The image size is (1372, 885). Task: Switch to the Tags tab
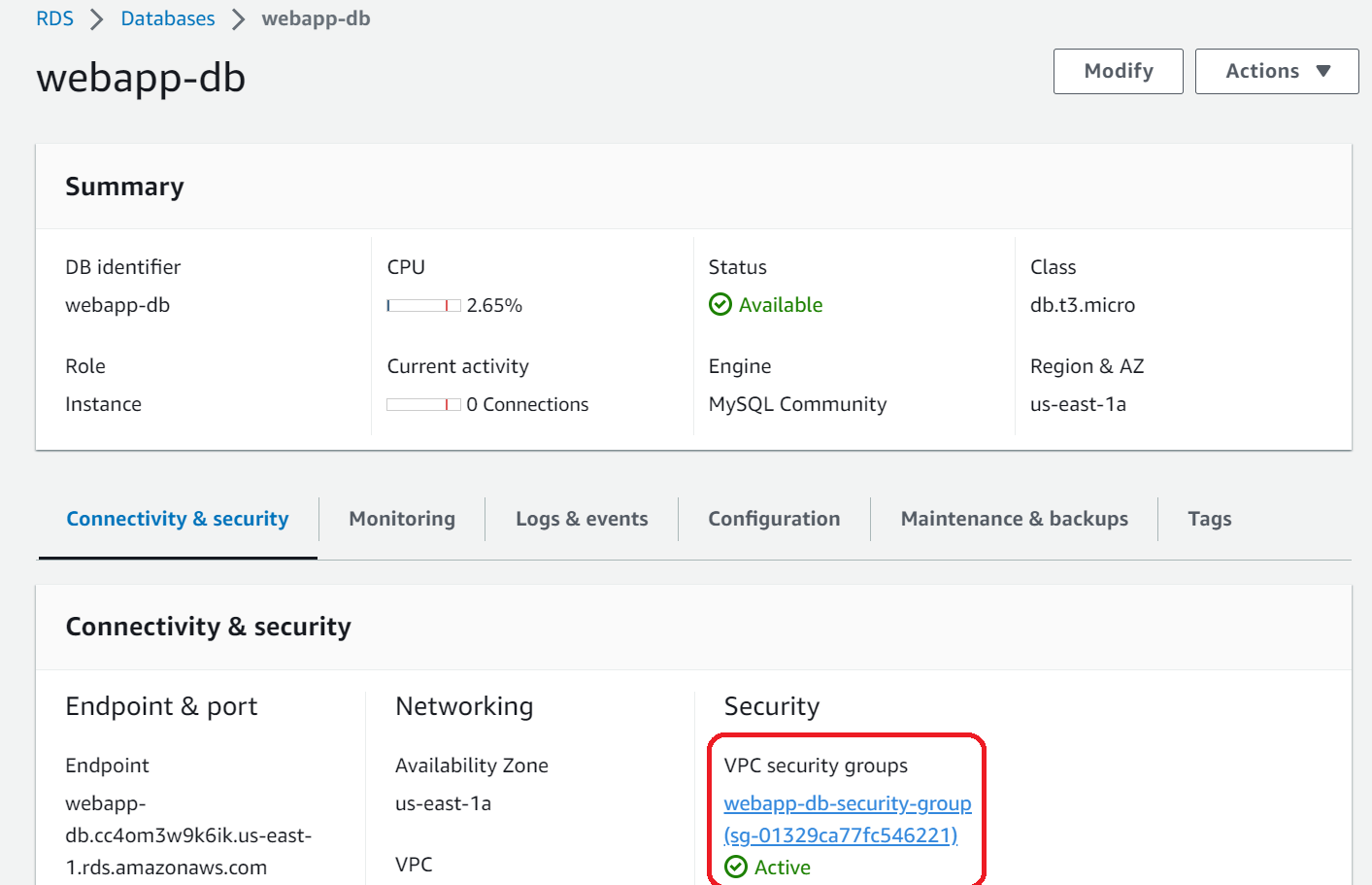pos(1209,519)
